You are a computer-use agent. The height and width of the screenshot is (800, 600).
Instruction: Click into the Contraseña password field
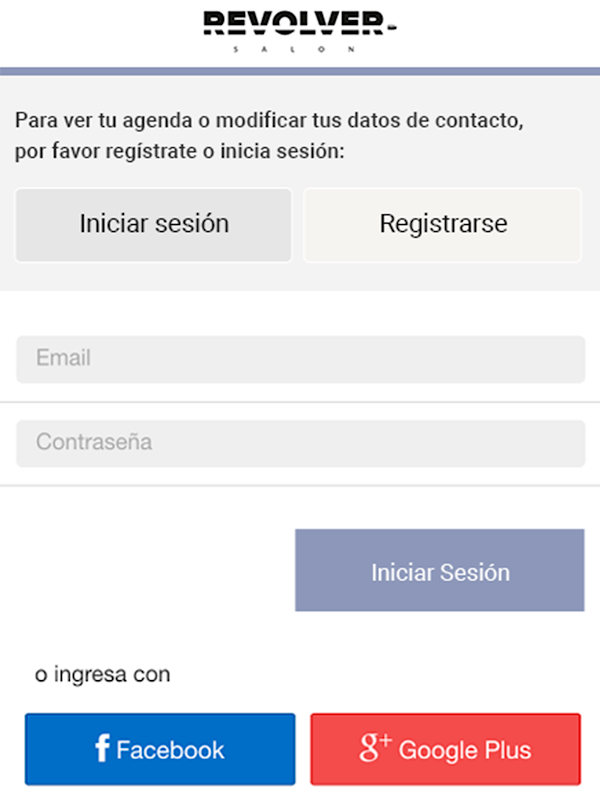(x=300, y=443)
